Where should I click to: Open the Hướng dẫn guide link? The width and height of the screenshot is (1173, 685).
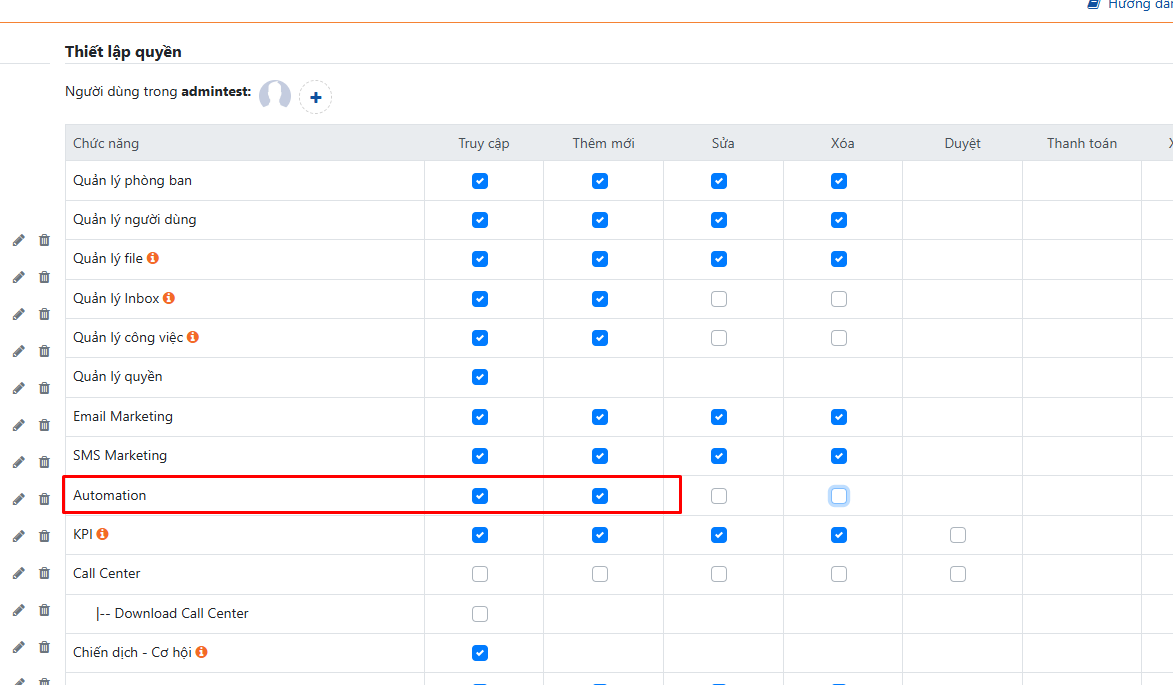(x=1135, y=5)
